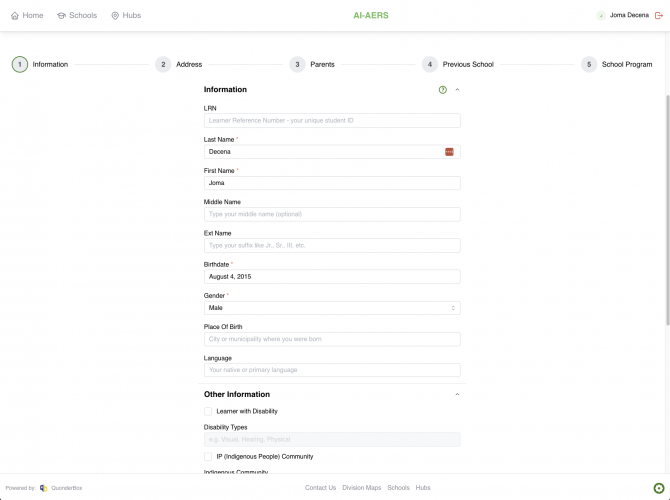Image resolution: width=670 pixels, height=500 pixels.
Task: Click the green circular icon in footer corner
Action: click(x=658, y=488)
